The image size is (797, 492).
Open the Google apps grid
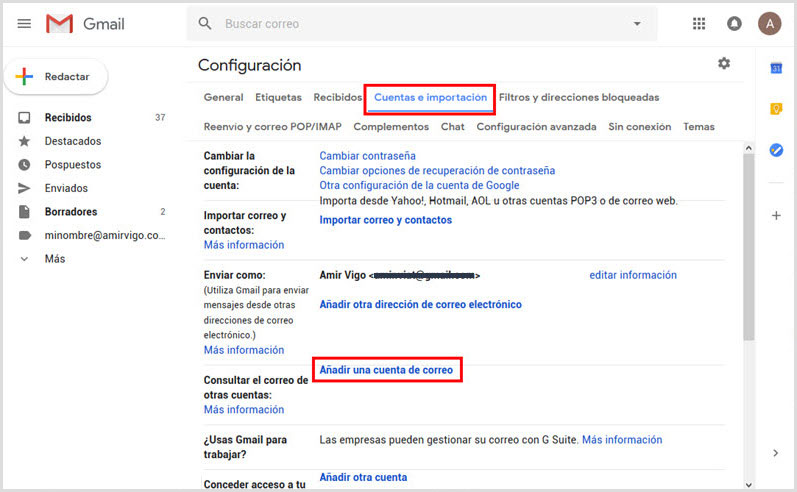699,23
